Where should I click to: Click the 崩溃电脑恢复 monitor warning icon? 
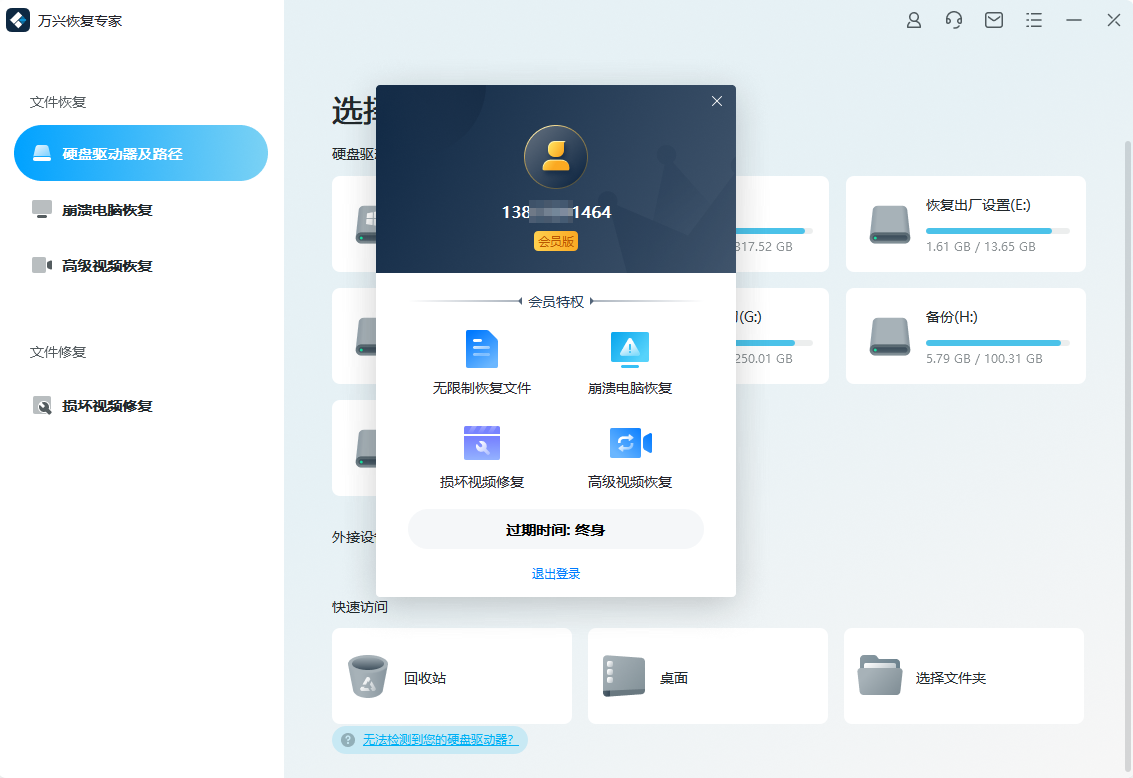tap(629, 349)
